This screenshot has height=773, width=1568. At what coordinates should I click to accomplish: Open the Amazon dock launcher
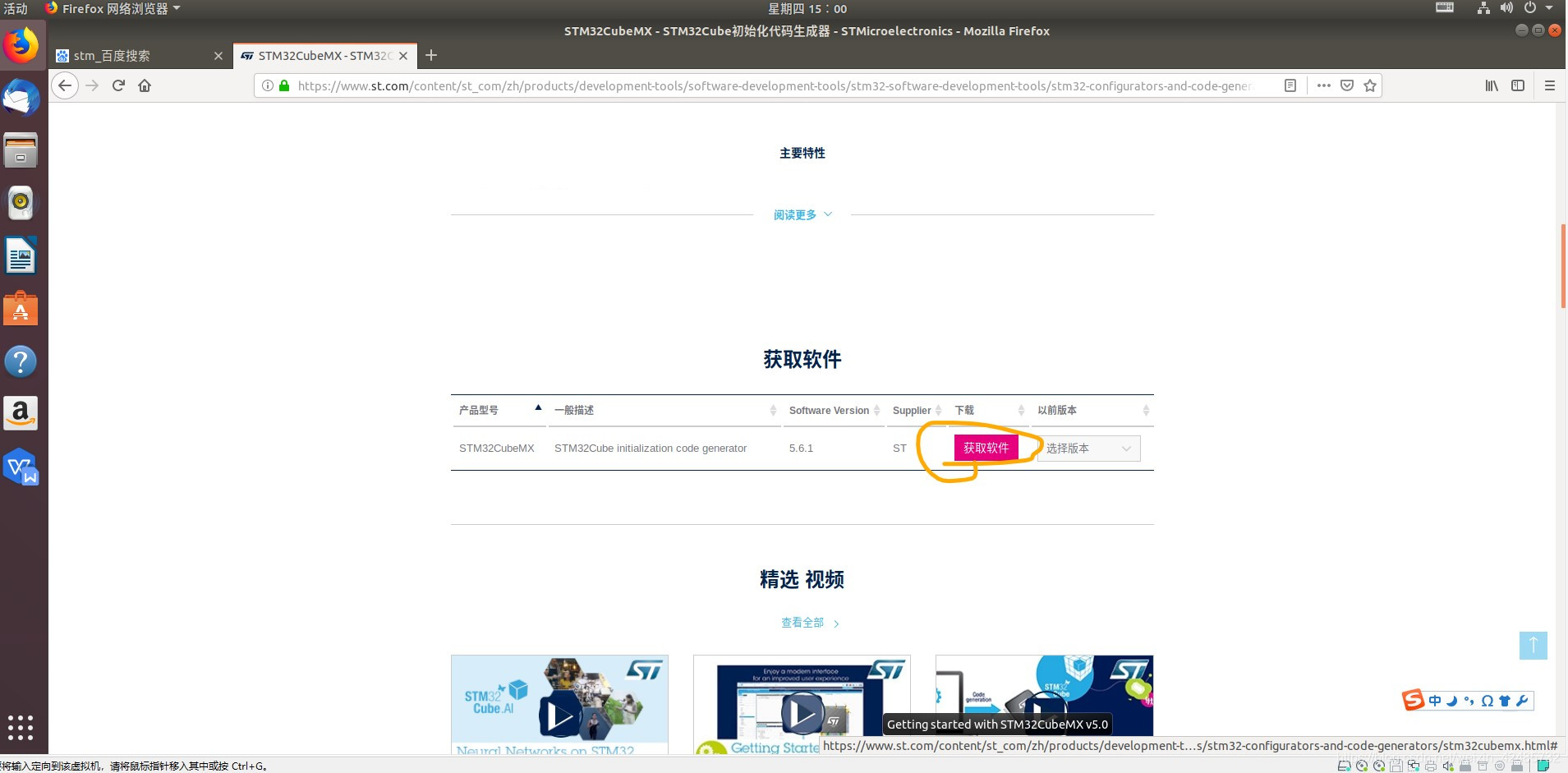click(x=21, y=413)
